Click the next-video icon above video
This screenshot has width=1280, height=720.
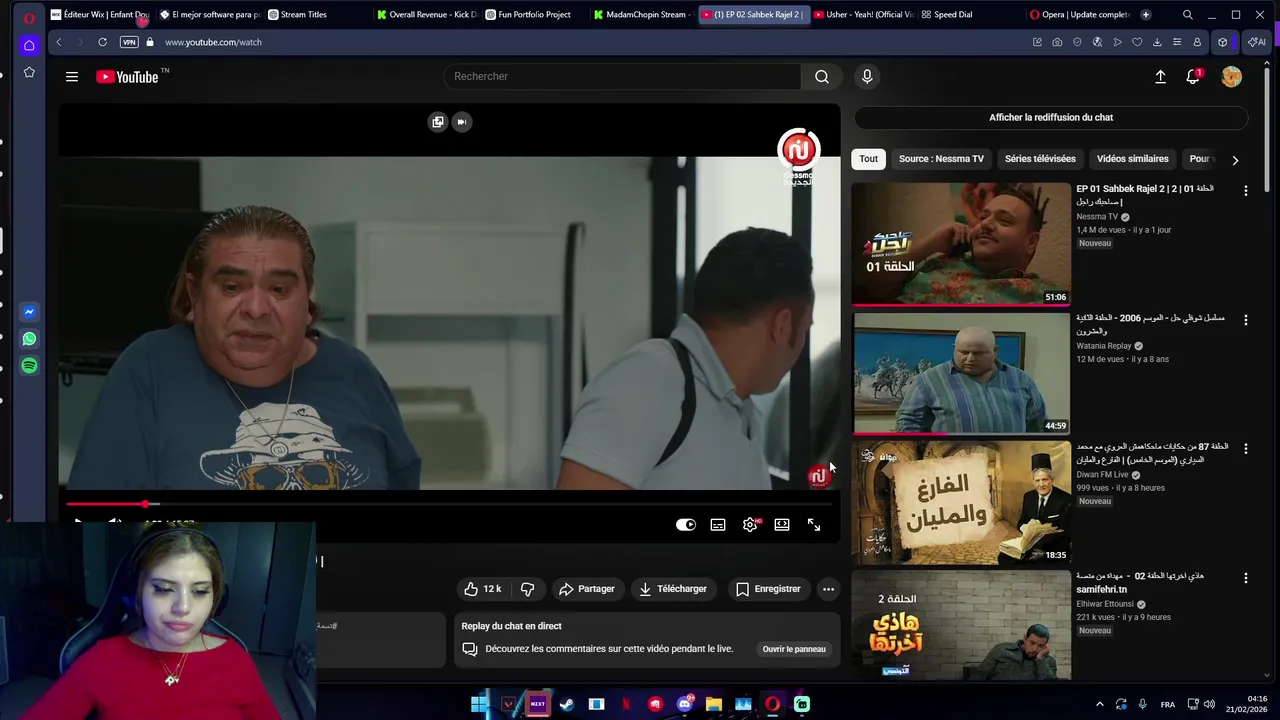pos(461,122)
